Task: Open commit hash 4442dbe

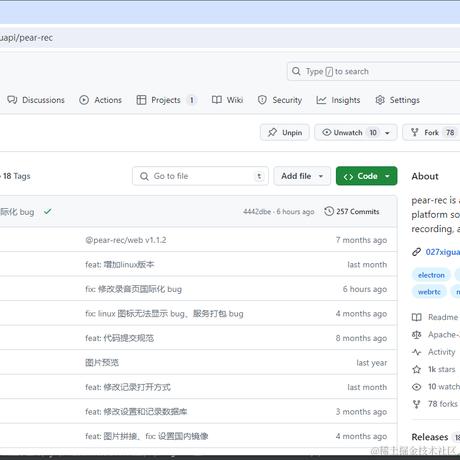Action: [x=257, y=212]
